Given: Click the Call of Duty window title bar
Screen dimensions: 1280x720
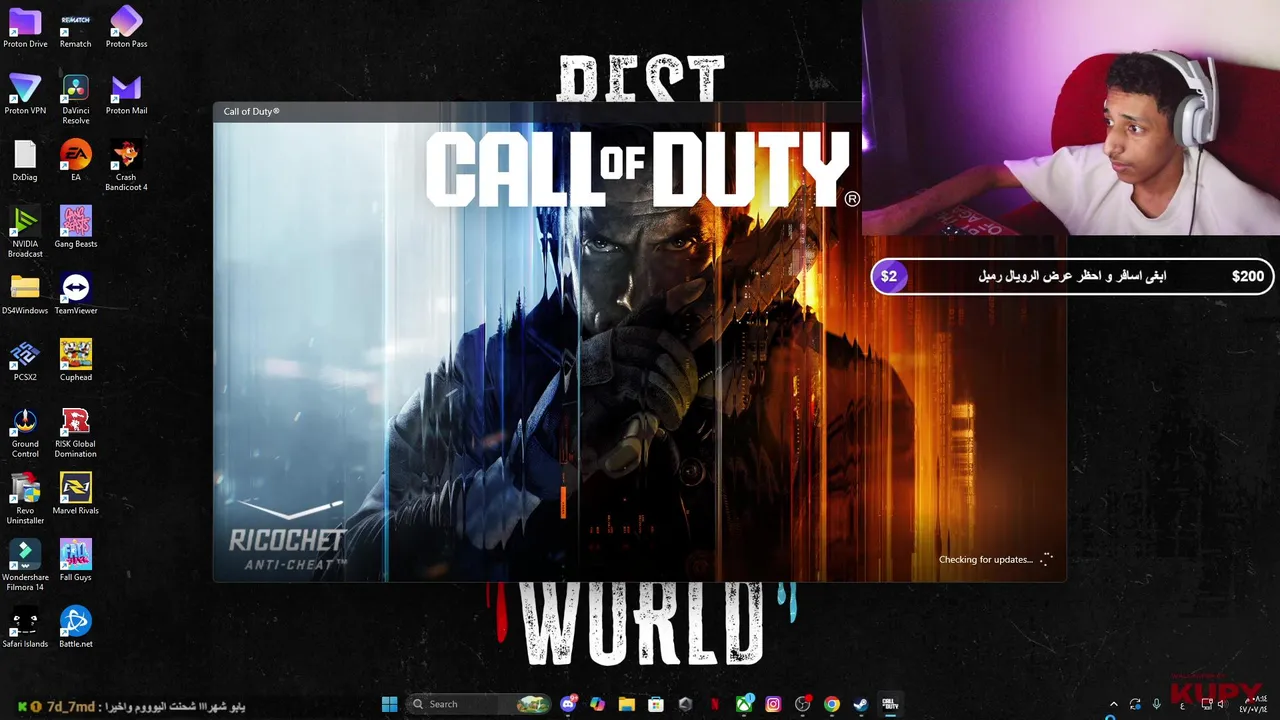Looking at the screenshot, I should [537, 111].
